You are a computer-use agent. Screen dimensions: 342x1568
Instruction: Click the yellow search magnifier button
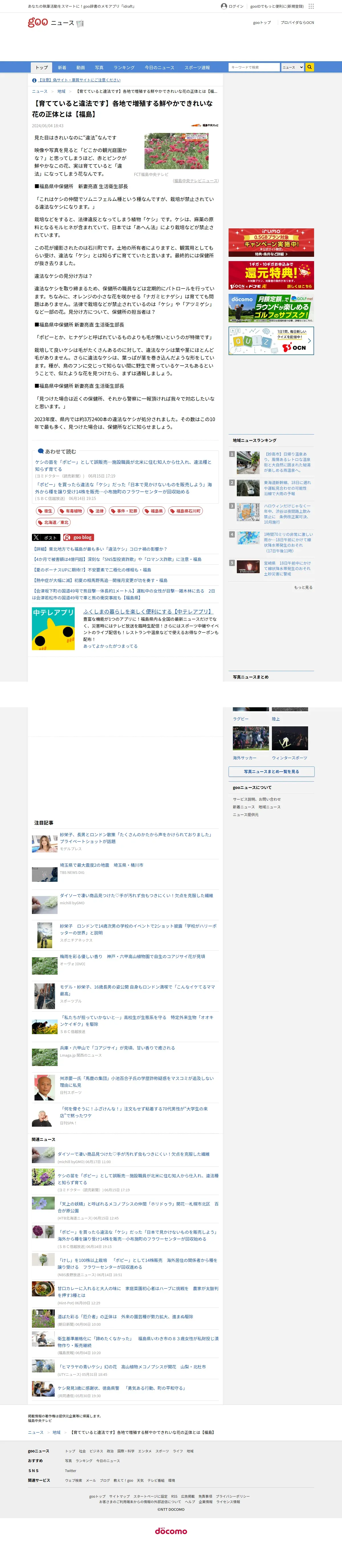(310, 67)
